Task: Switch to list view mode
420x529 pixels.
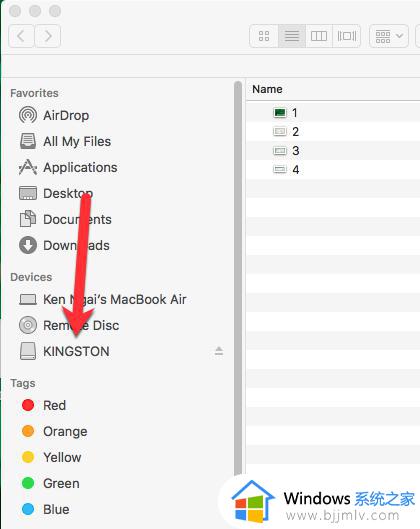Action: pos(292,36)
